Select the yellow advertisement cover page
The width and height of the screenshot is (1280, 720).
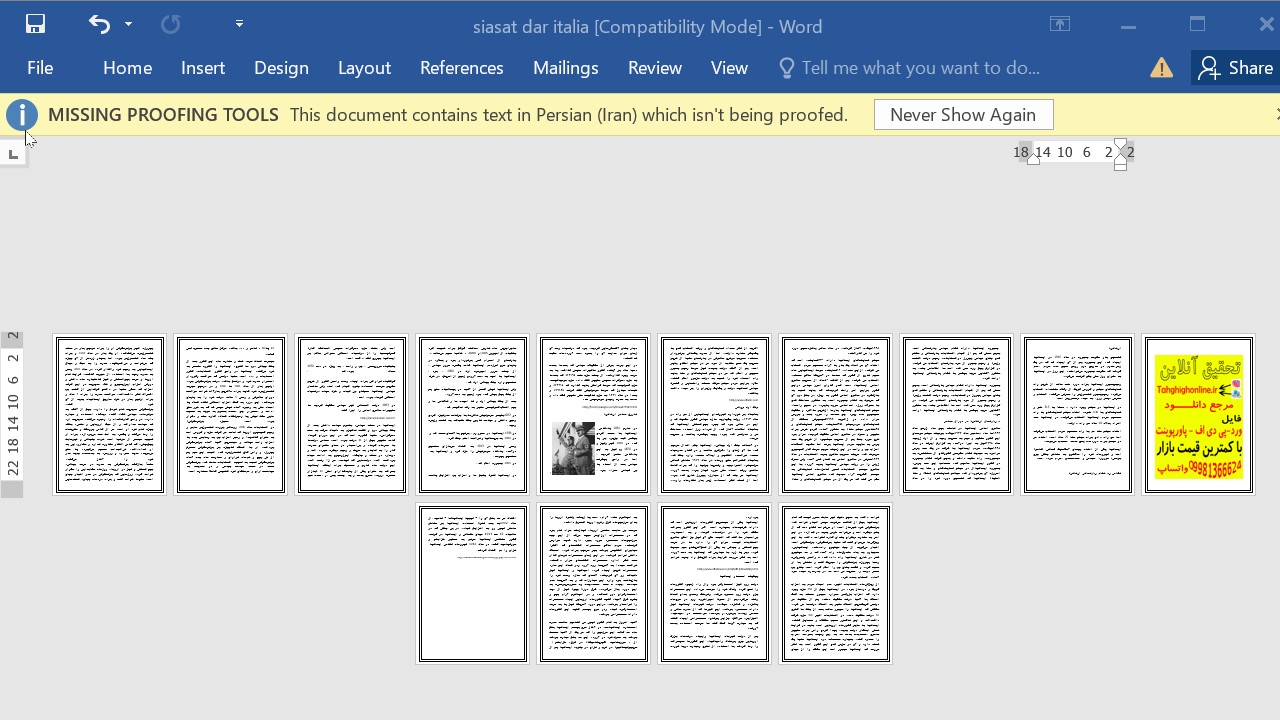[x=1199, y=415]
